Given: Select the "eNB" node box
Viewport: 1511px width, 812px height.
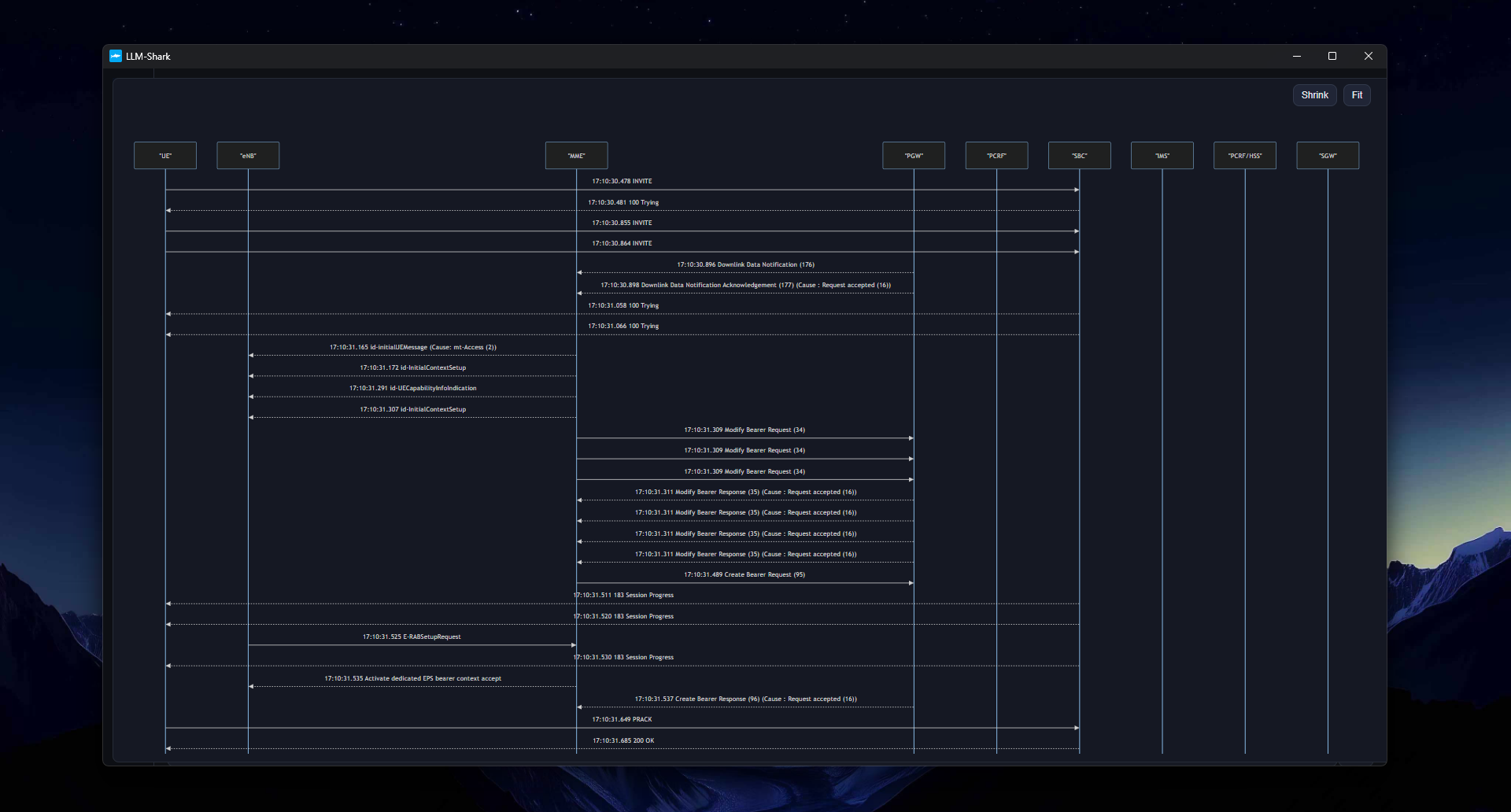Looking at the screenshot, I should pyautogui.click(x=248, y=156).
